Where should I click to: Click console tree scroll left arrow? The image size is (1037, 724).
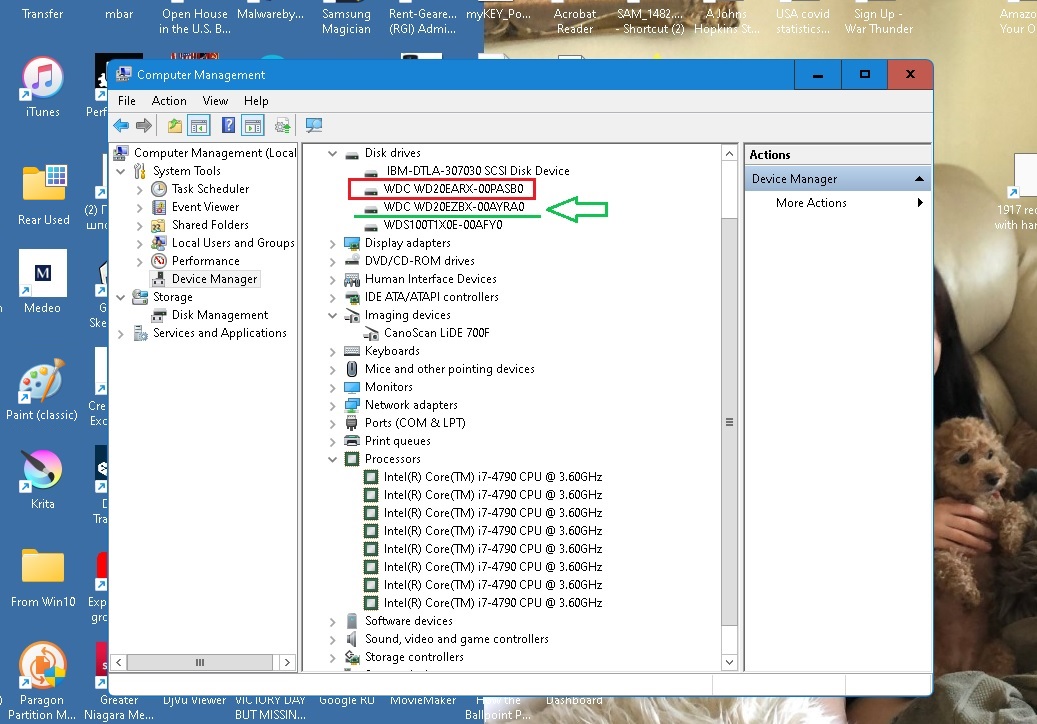point(118,662)
